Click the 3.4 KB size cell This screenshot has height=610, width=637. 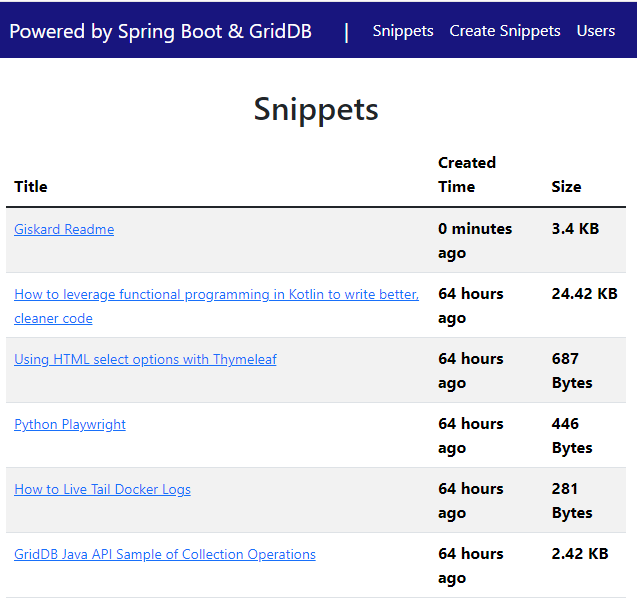click(x=575, y=229)
